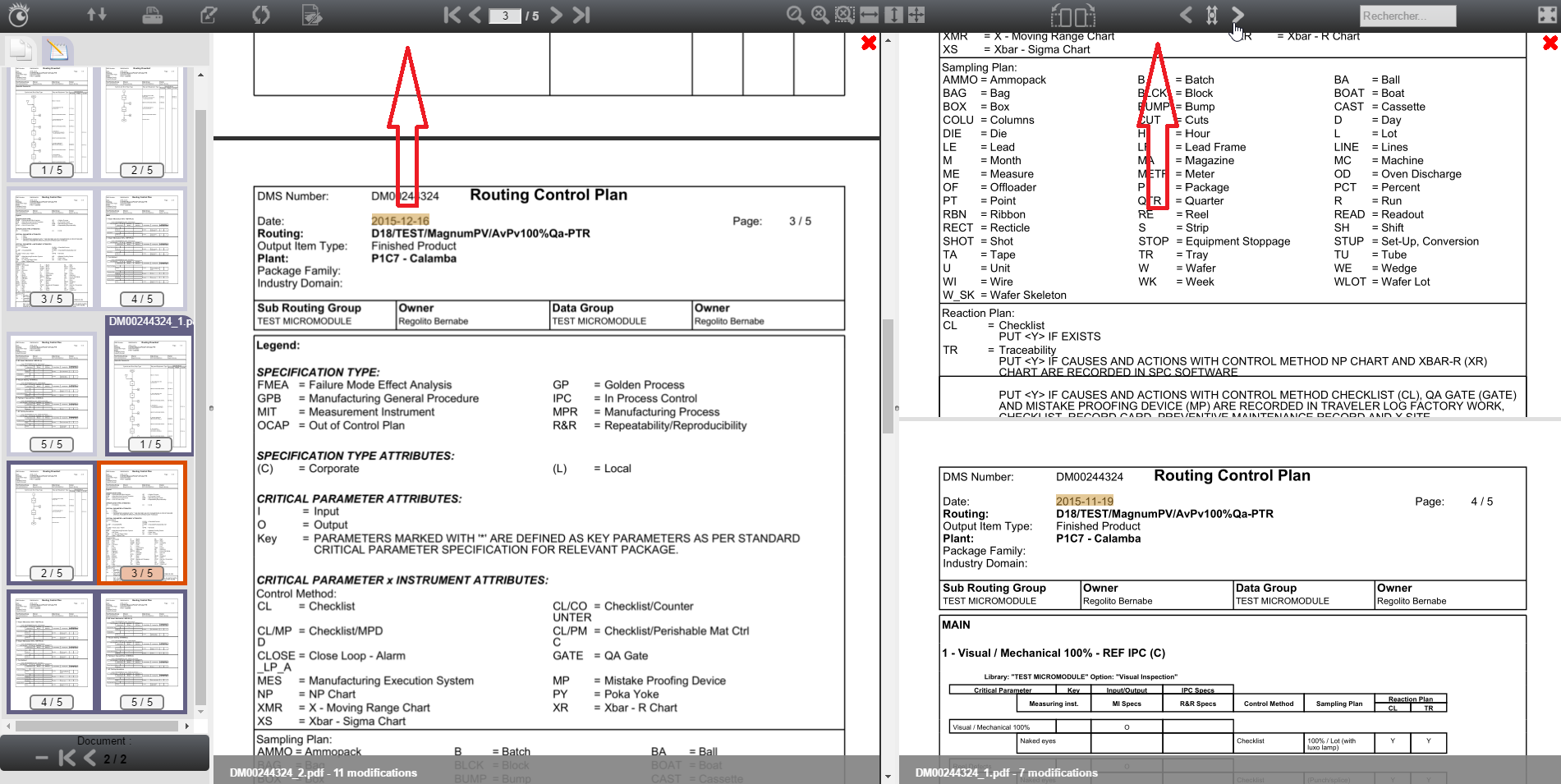Click the print icon in the top toolbar
This screenshot has height=784, width=1561.
(x=152, y=15)
